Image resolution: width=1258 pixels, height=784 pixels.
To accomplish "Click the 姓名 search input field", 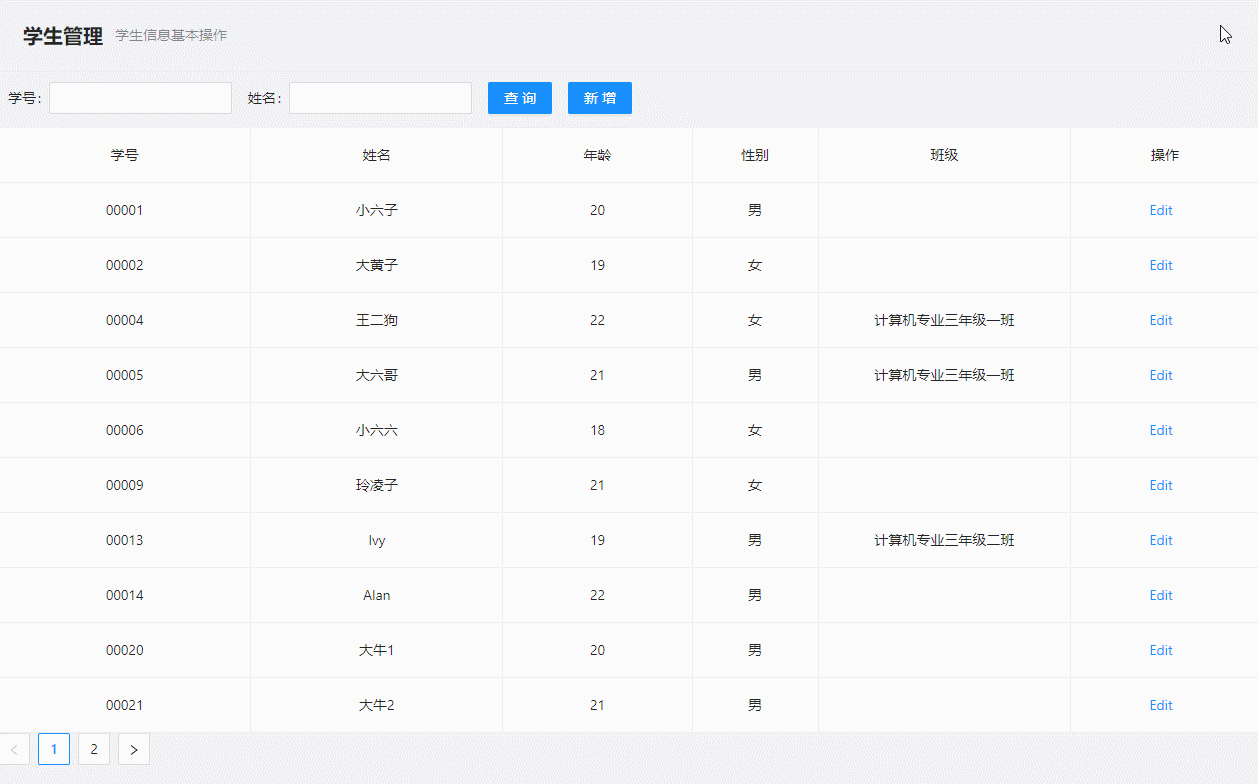I will (380, 98).
